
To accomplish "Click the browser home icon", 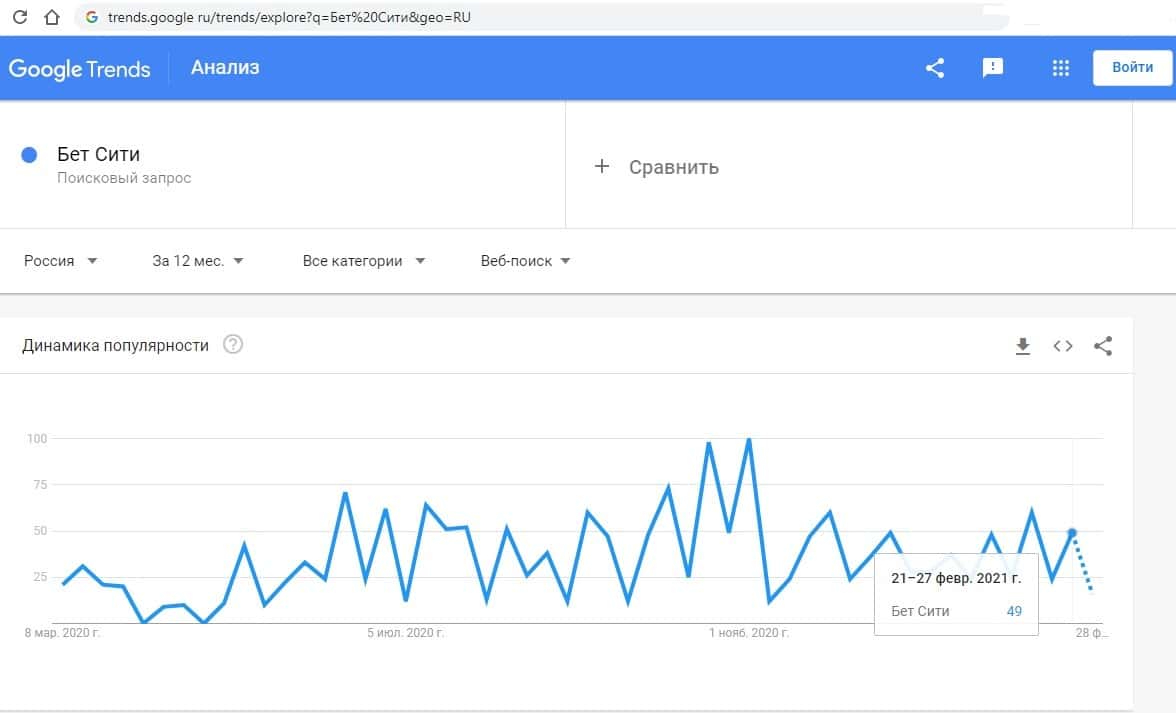I will 52,17.
